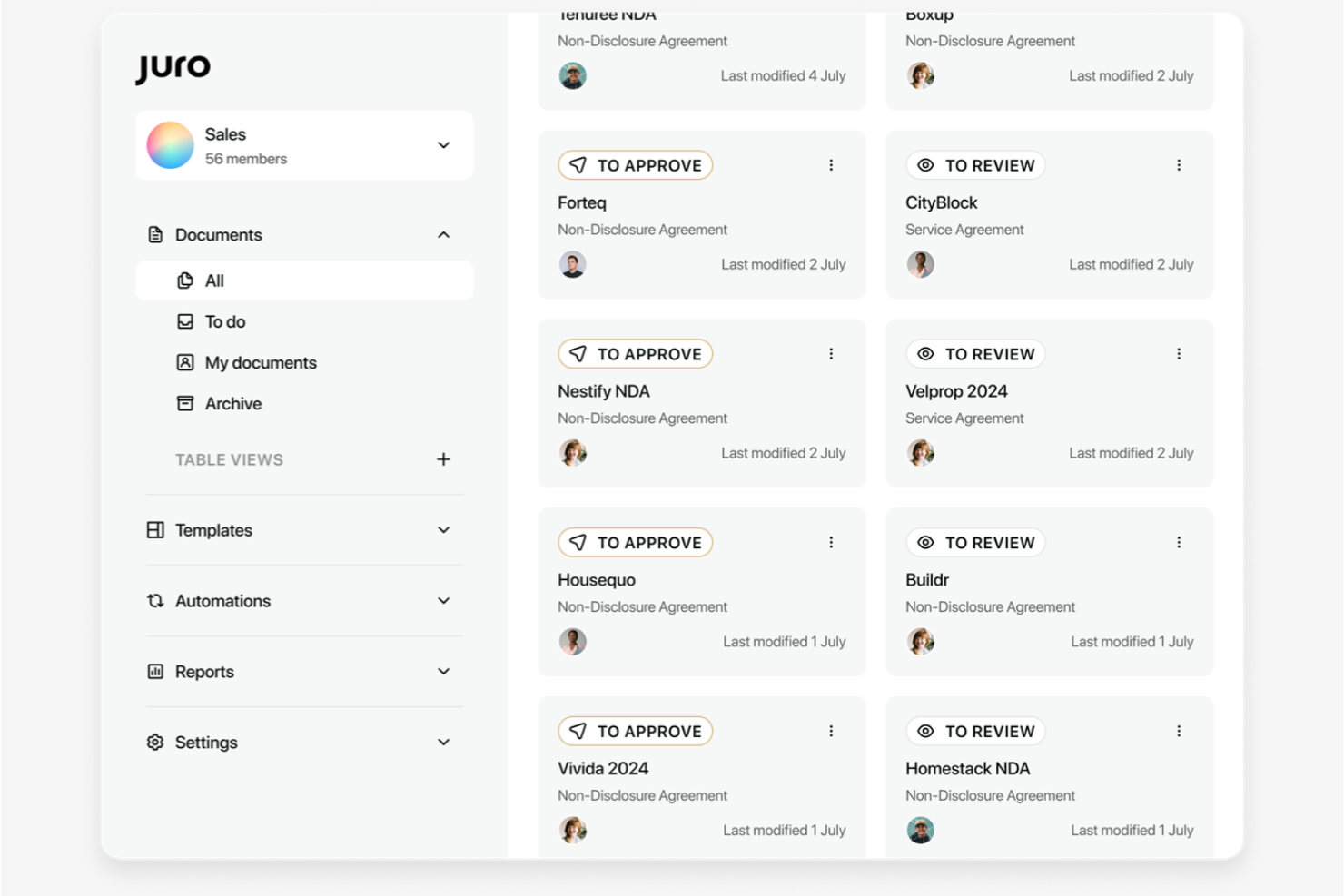Click the Juro logo
1344x896 pixels.
173,66
